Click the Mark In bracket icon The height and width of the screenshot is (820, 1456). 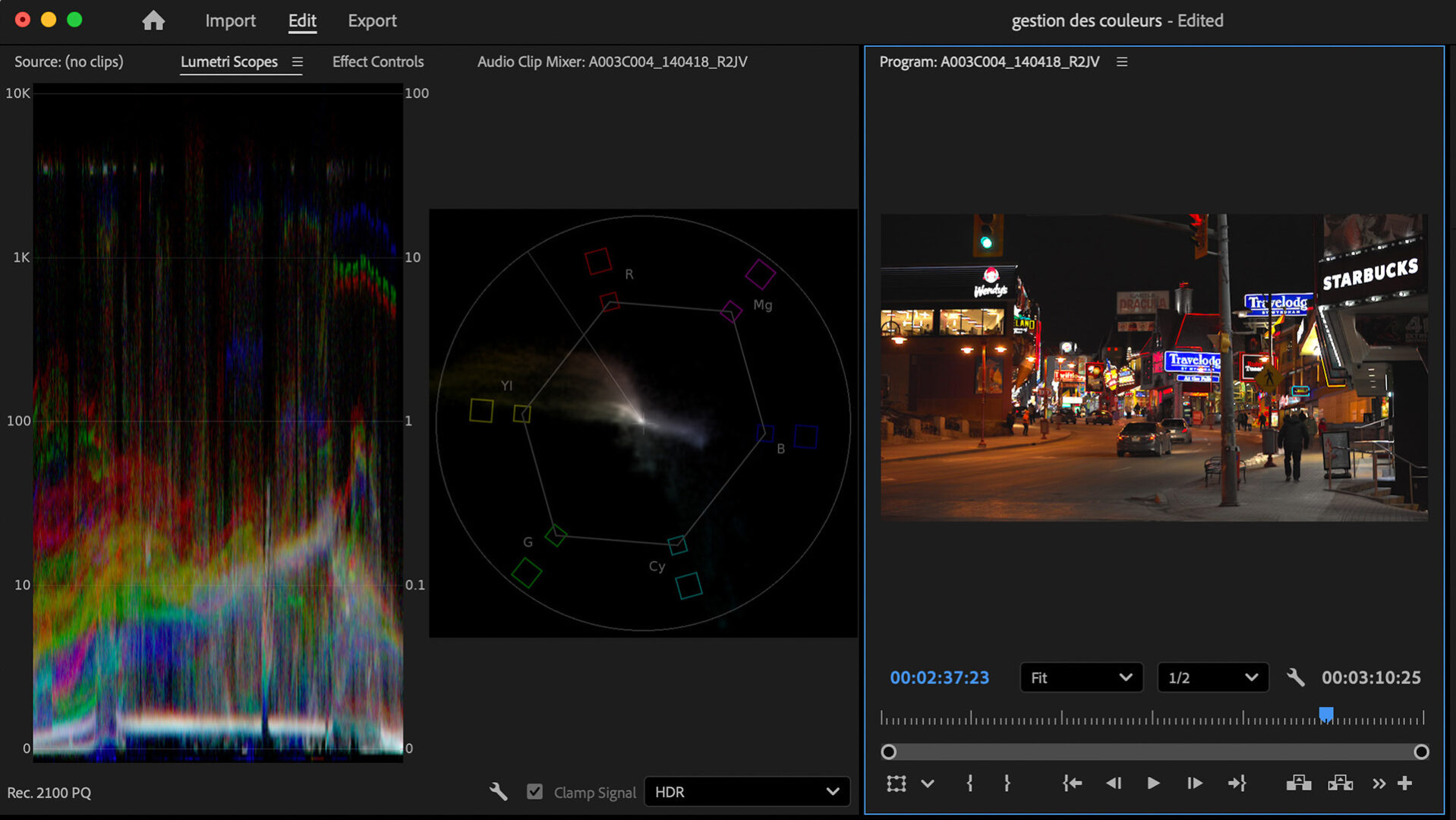969,783
